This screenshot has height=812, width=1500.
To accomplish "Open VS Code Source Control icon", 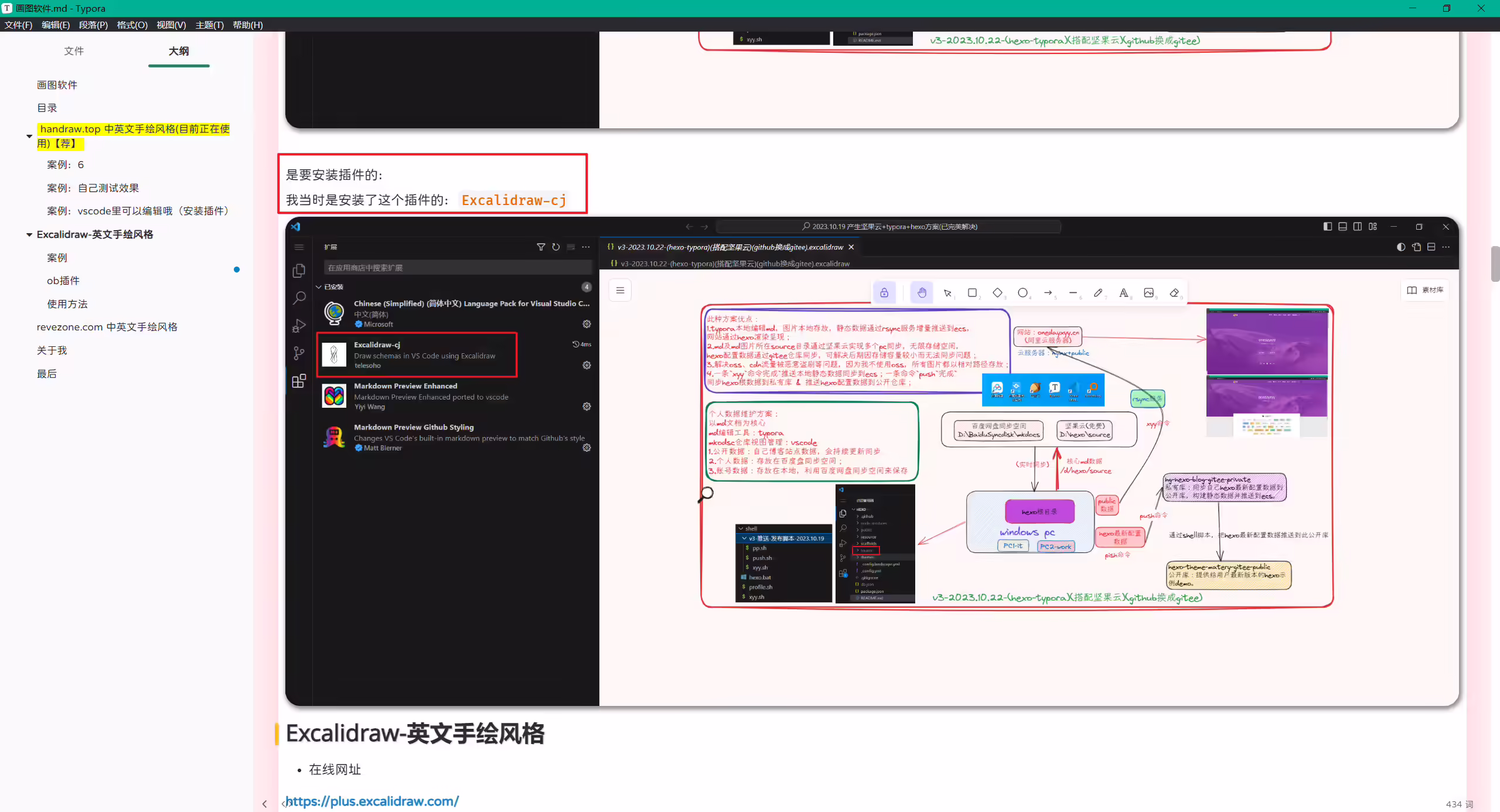I will 299,353.
